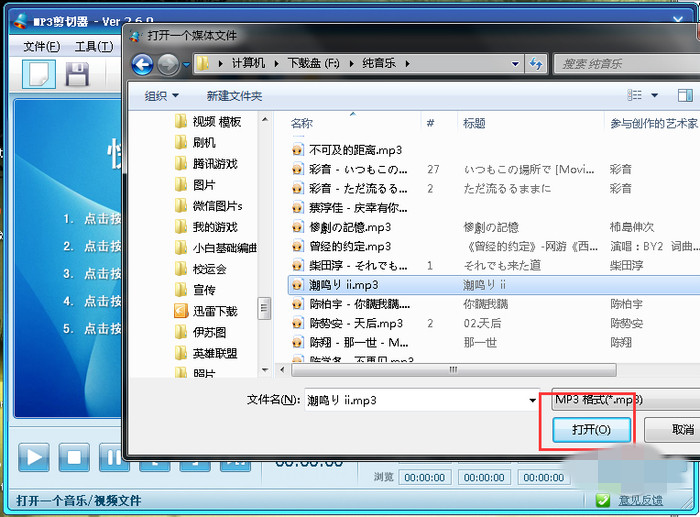700x517 pixels.
Task: Select file 陈柏宇 - 你瞒我瞒...
Action: (x=351, y=304)
